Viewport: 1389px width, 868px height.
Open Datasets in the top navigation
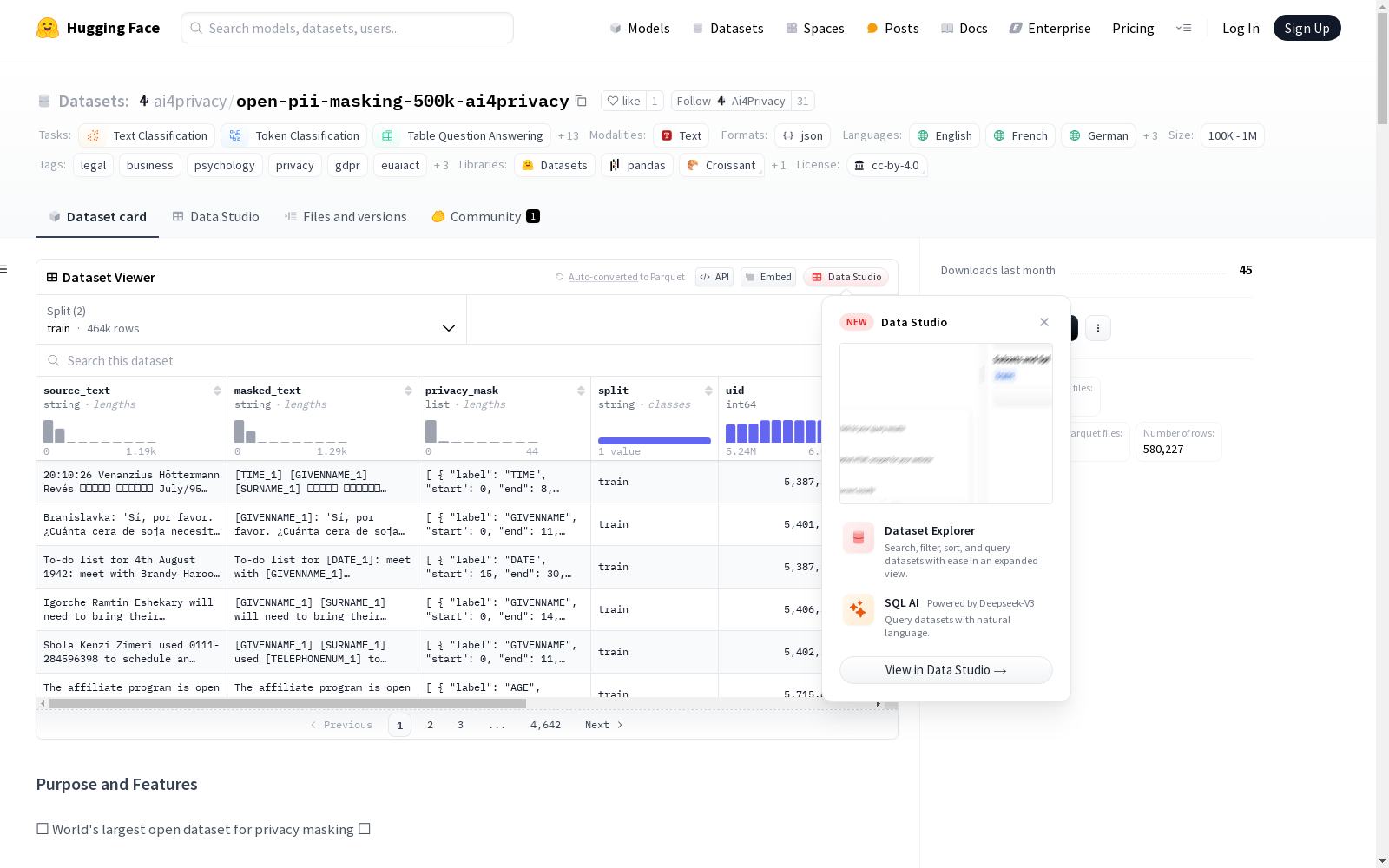point(727,29)
